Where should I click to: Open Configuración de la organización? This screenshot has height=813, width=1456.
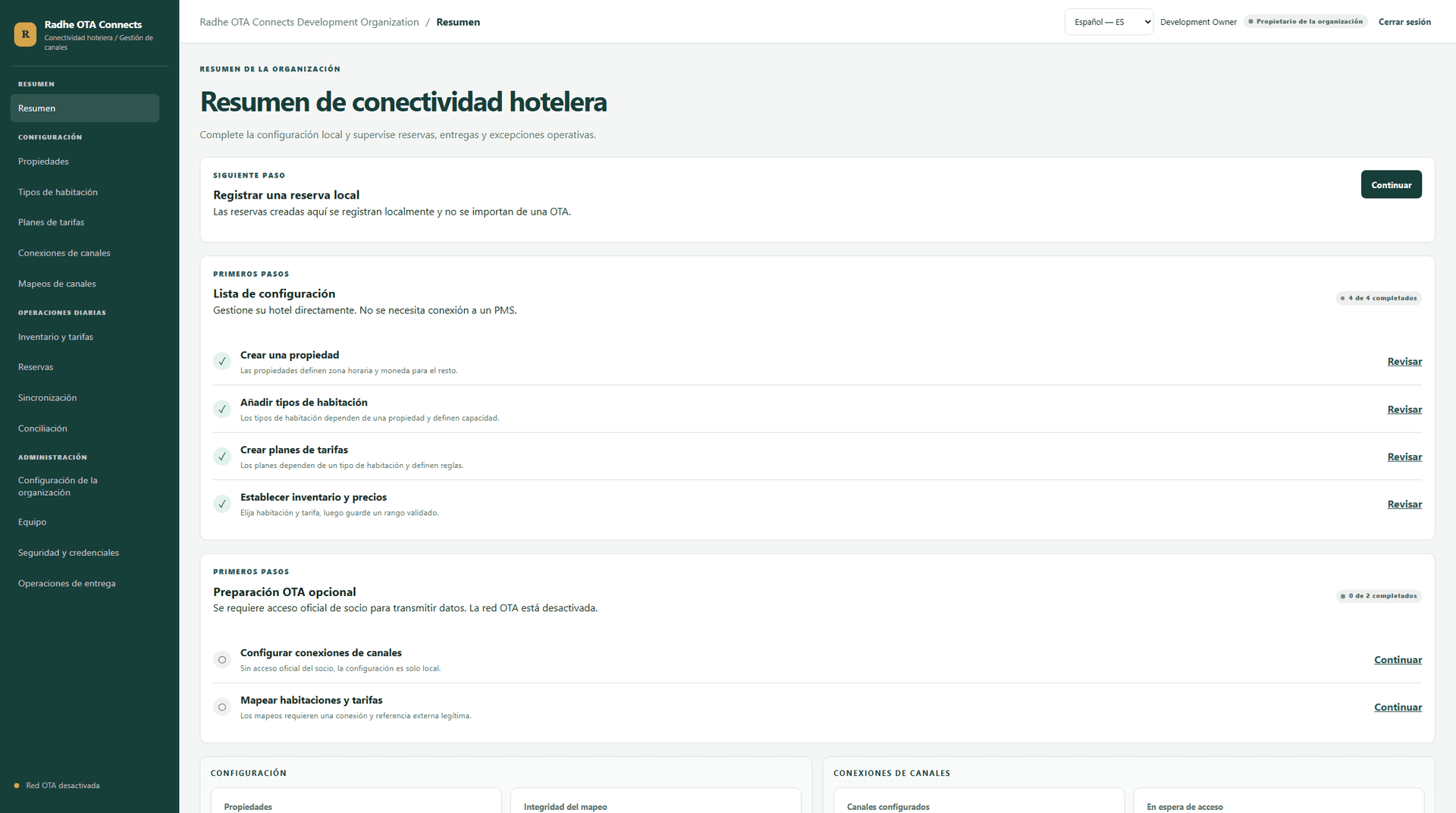(x=85, y=486)
